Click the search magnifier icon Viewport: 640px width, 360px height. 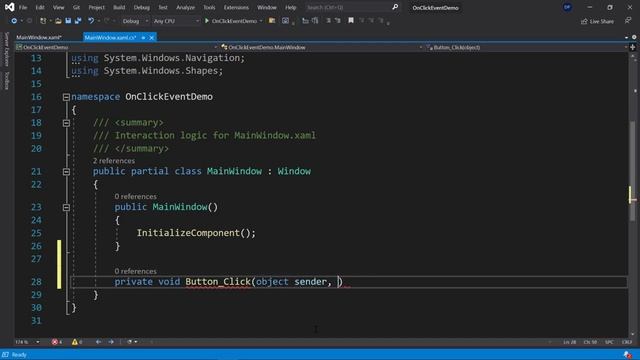(395, 7)
